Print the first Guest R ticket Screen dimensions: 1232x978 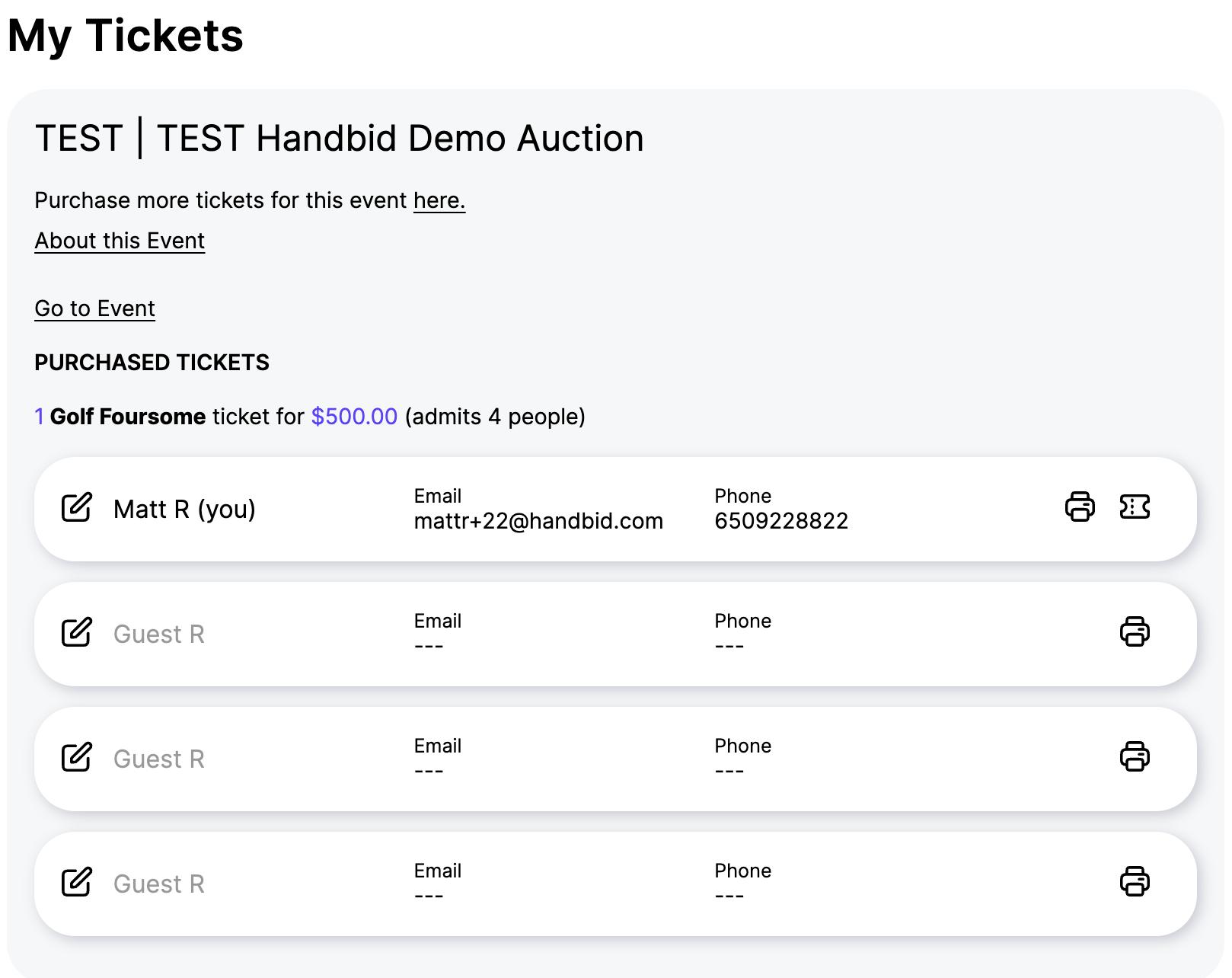coord(1135,632)
